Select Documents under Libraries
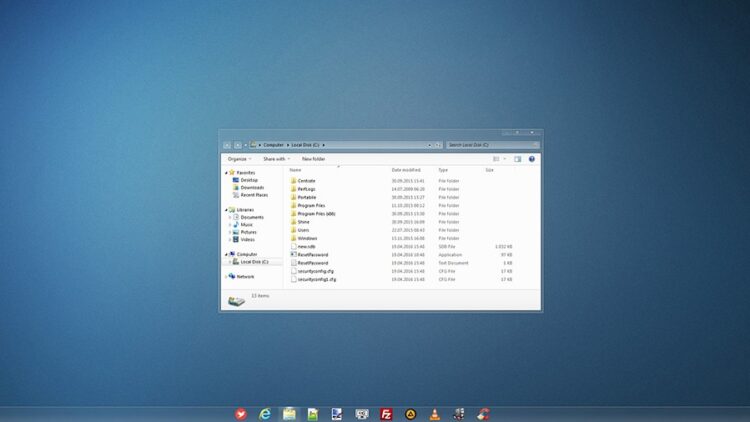 (251, 217)
